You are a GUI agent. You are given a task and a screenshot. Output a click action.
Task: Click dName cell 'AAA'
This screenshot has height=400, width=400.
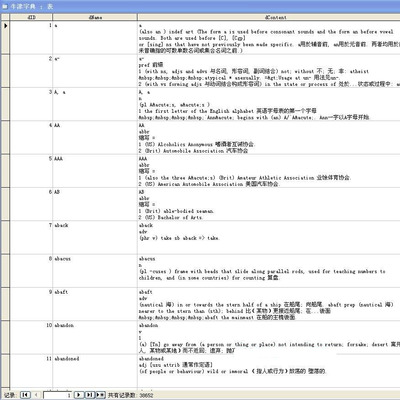(x=95, y=171)
